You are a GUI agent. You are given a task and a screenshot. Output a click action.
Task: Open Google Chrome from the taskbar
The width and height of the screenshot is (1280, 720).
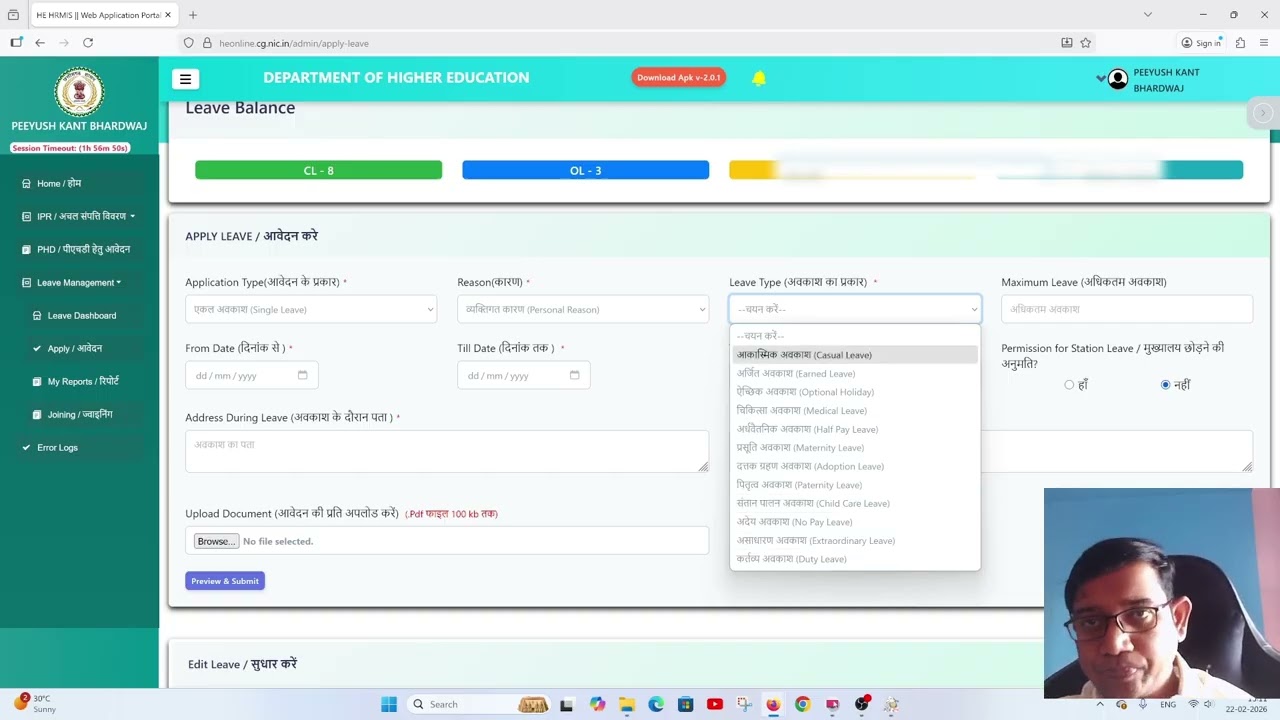coord(802,704)
